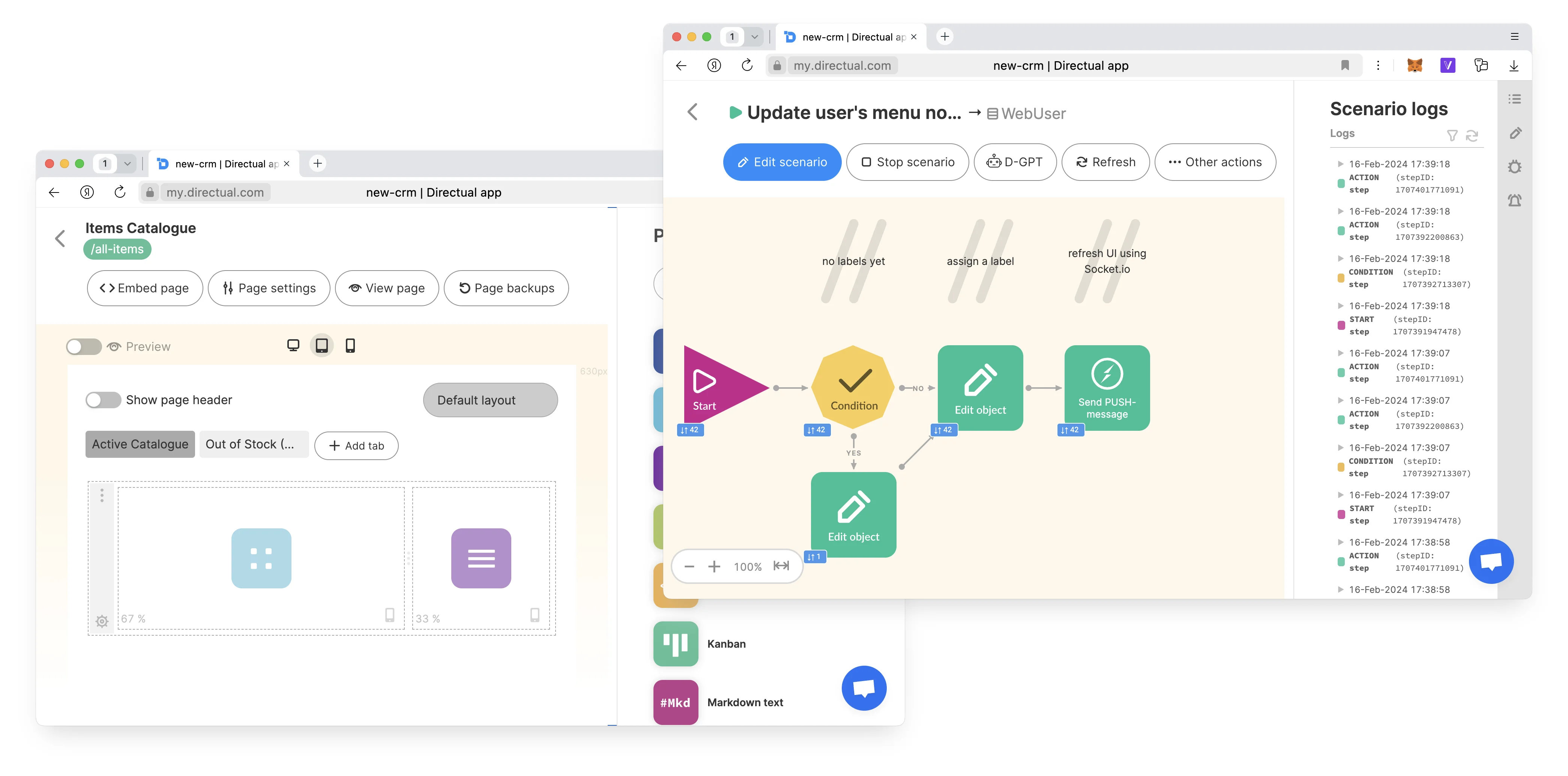
Task: Toggle the Preview switch
Action: pyautogui.click(x=83, y=347)
